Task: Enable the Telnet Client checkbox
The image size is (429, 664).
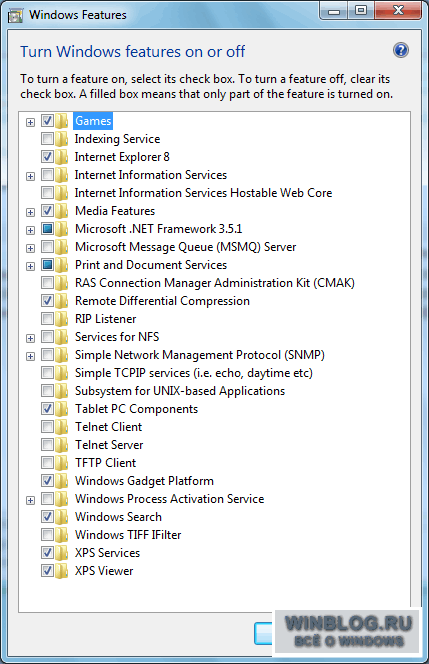Action: coord(47,426)
